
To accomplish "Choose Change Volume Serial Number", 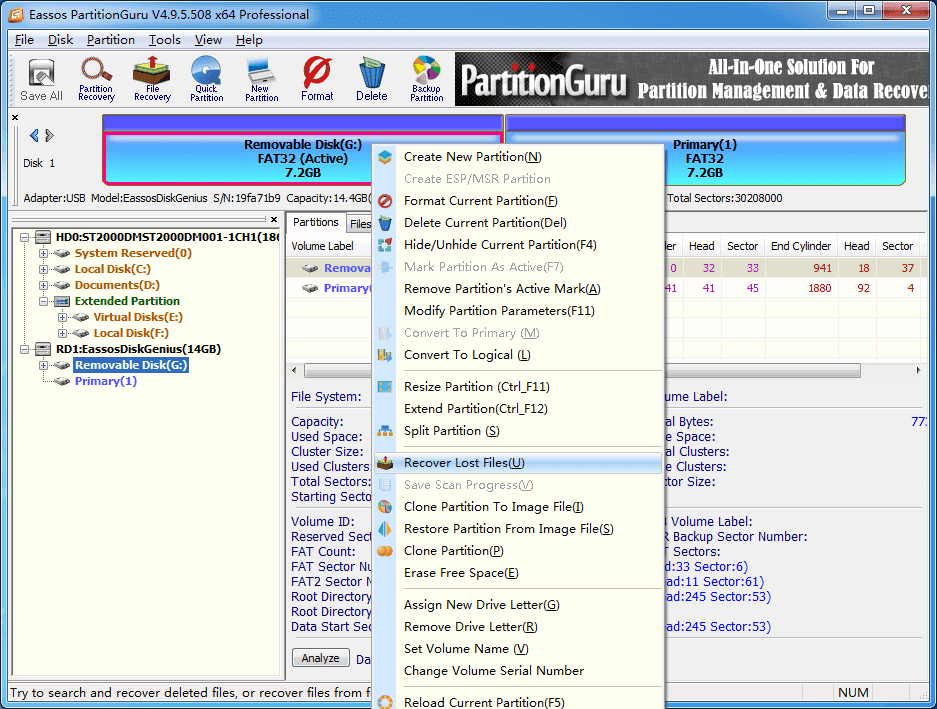I will coord(519,671).
